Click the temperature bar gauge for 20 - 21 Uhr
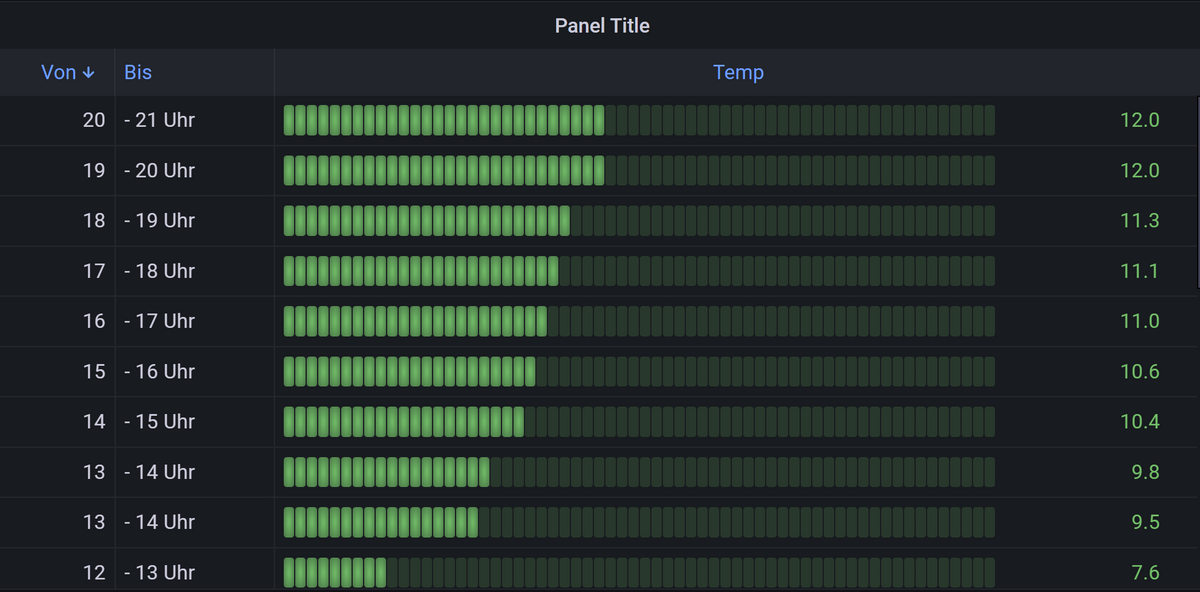 639,120
